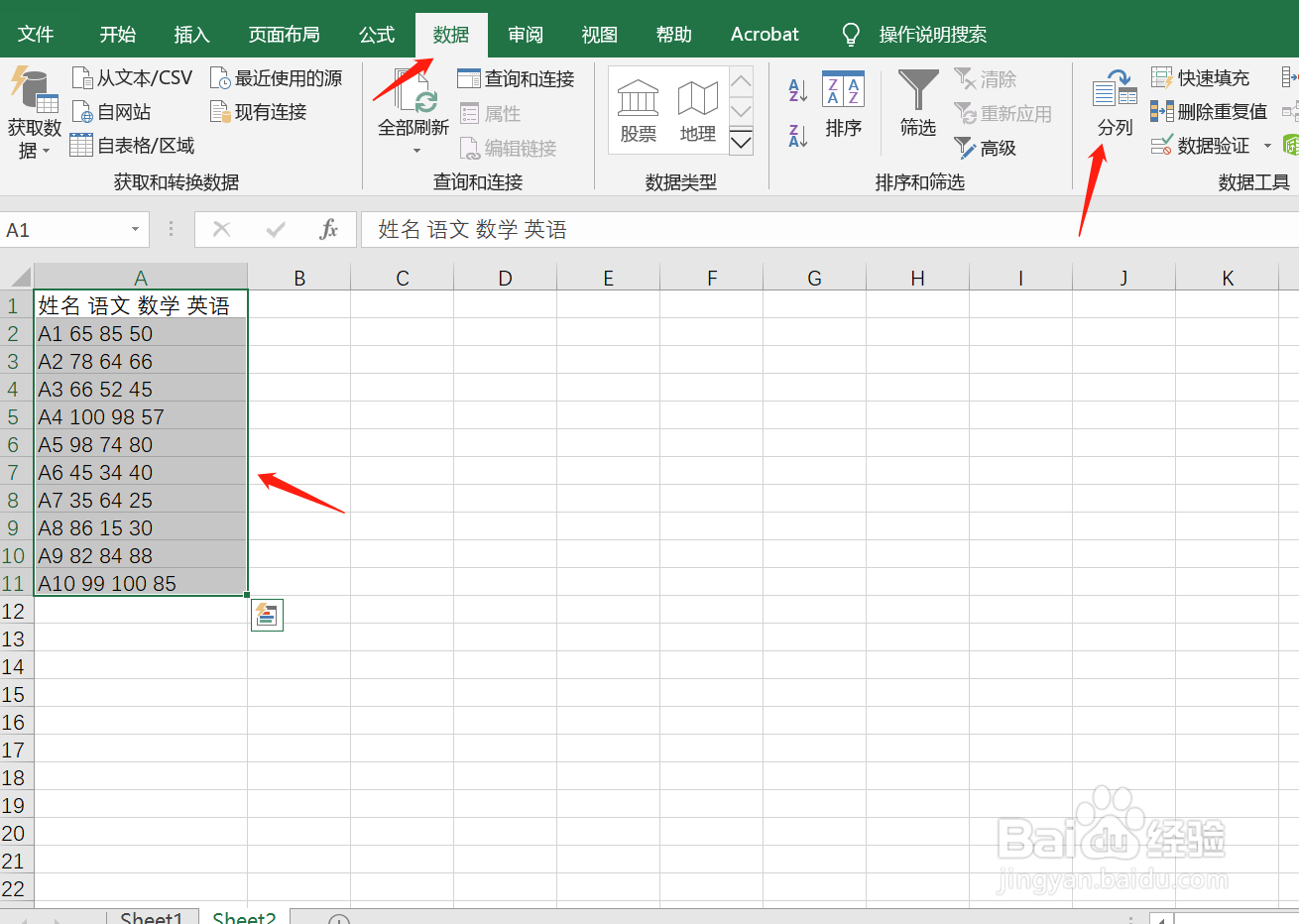This screenshot has height=924, width=1299.
Task: Open the 排序 (Sort) dialog
Action: pos(843,104)
